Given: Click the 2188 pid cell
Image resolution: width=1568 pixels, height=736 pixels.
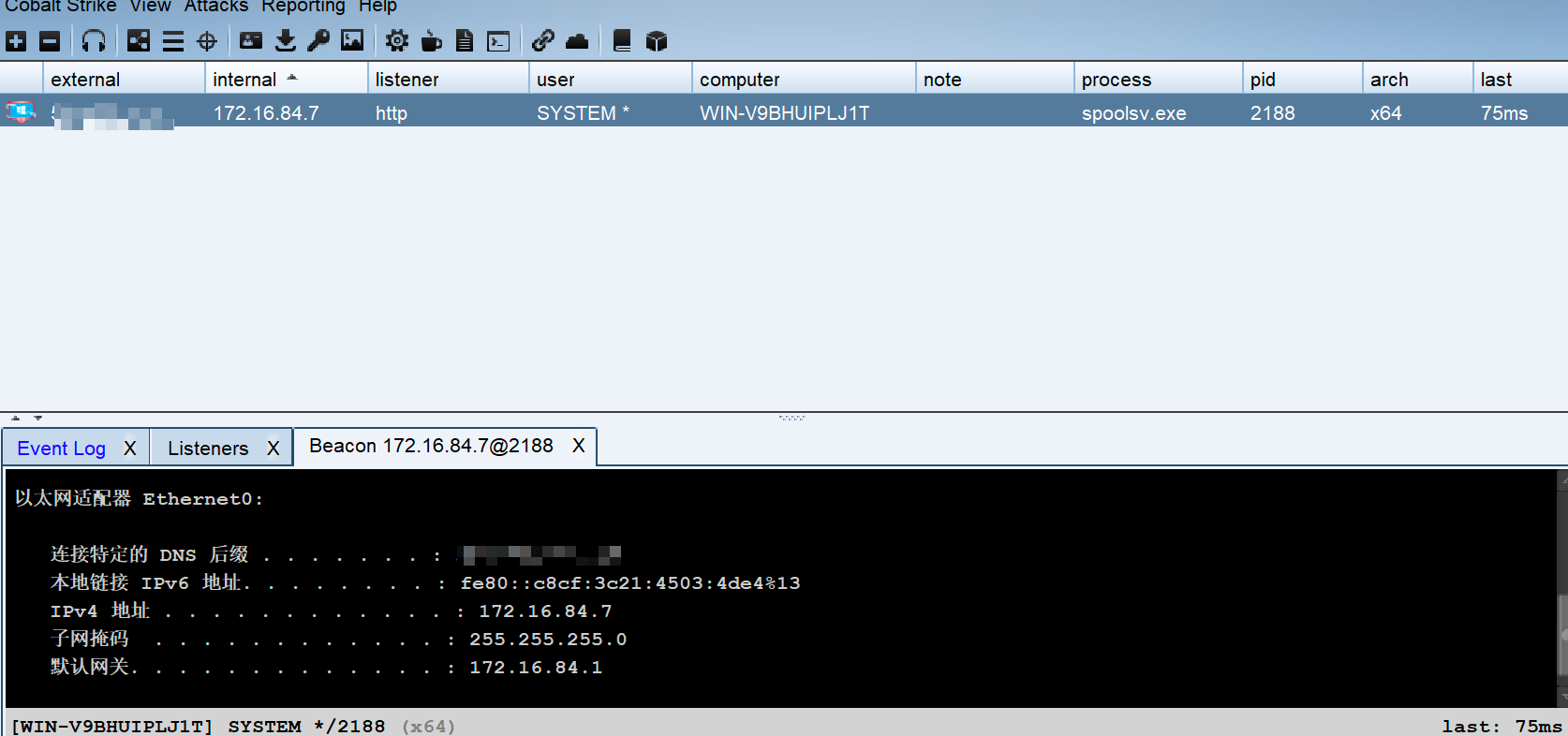Looking at the screenshot, I should (x=1273, y=113).
